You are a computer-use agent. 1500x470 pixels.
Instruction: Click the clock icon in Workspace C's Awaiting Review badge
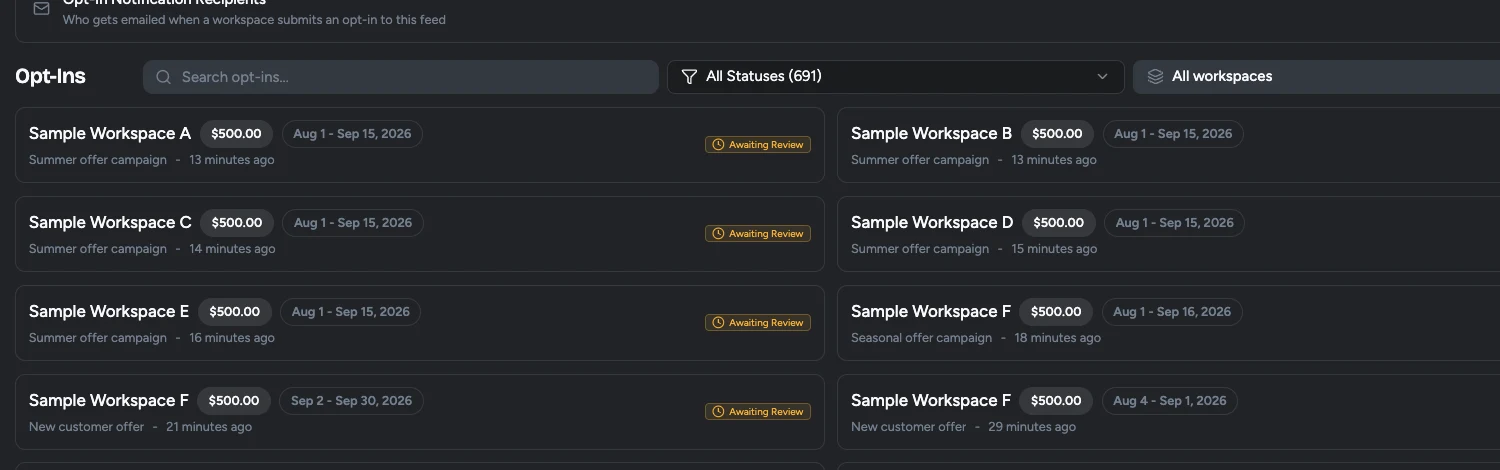(x=717, y=234)
